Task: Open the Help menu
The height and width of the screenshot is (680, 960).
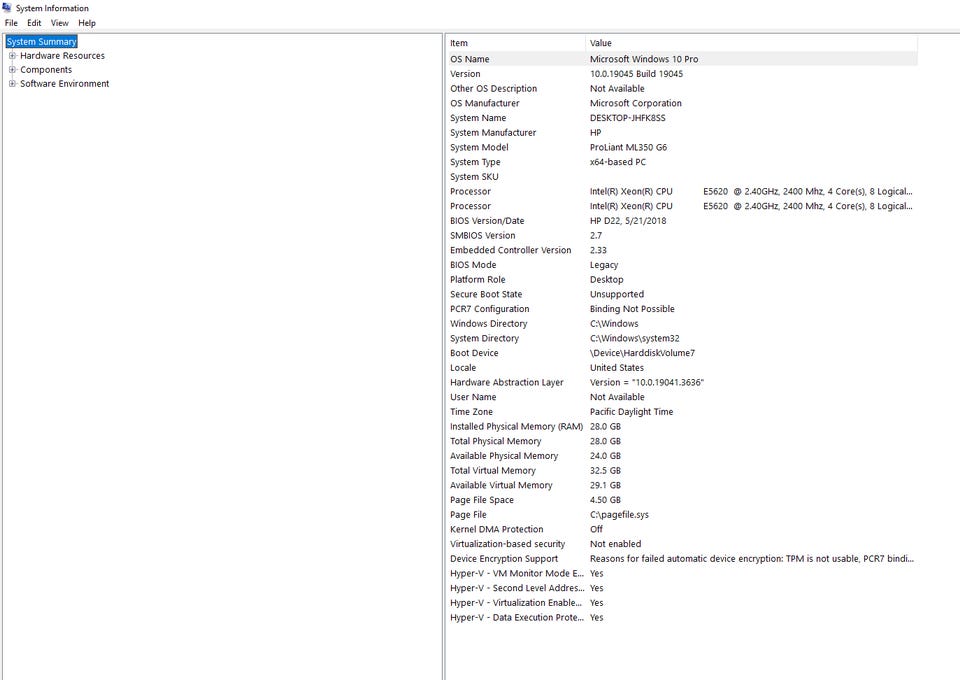Action: (x=87, y=23)
